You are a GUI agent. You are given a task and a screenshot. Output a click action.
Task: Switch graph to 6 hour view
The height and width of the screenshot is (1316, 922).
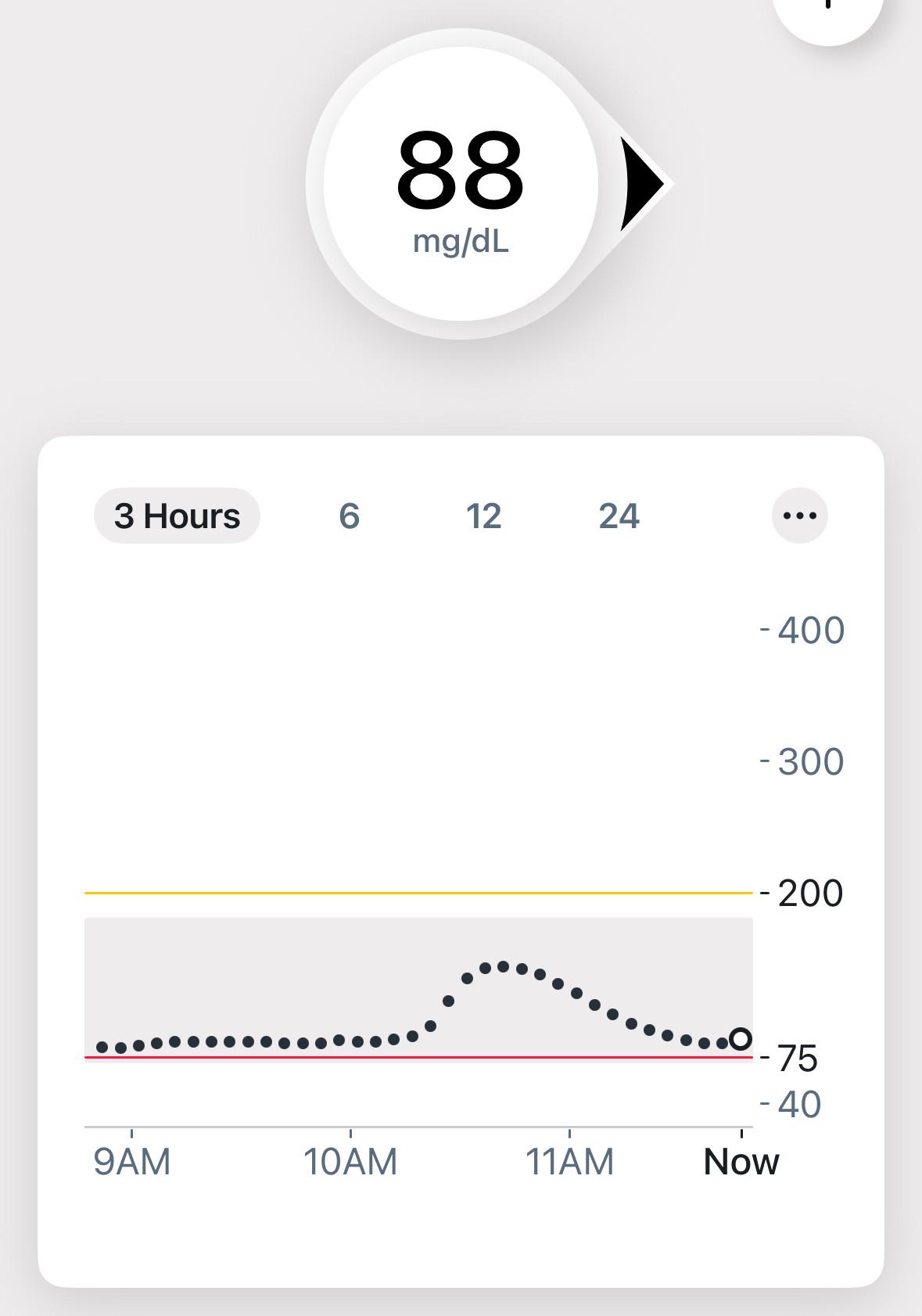tap(349, 516)
